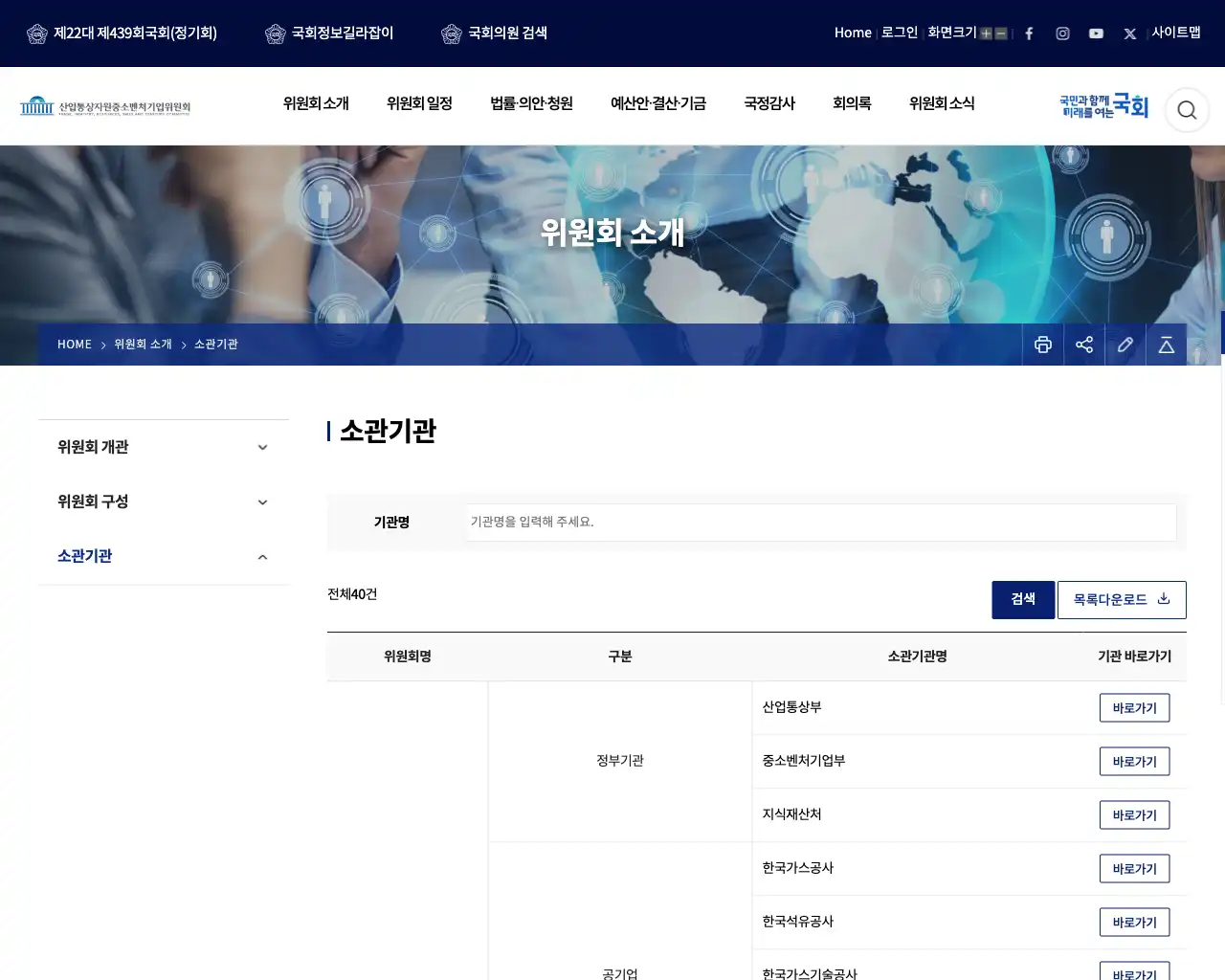Open the Facebook icon in the header

click(x=1029, y=33)
